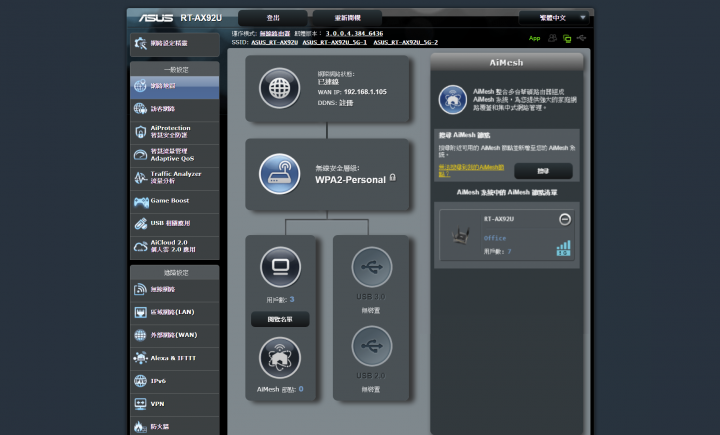
Task: Select the Game Boost menu entry text
Action: click(170, 201)
